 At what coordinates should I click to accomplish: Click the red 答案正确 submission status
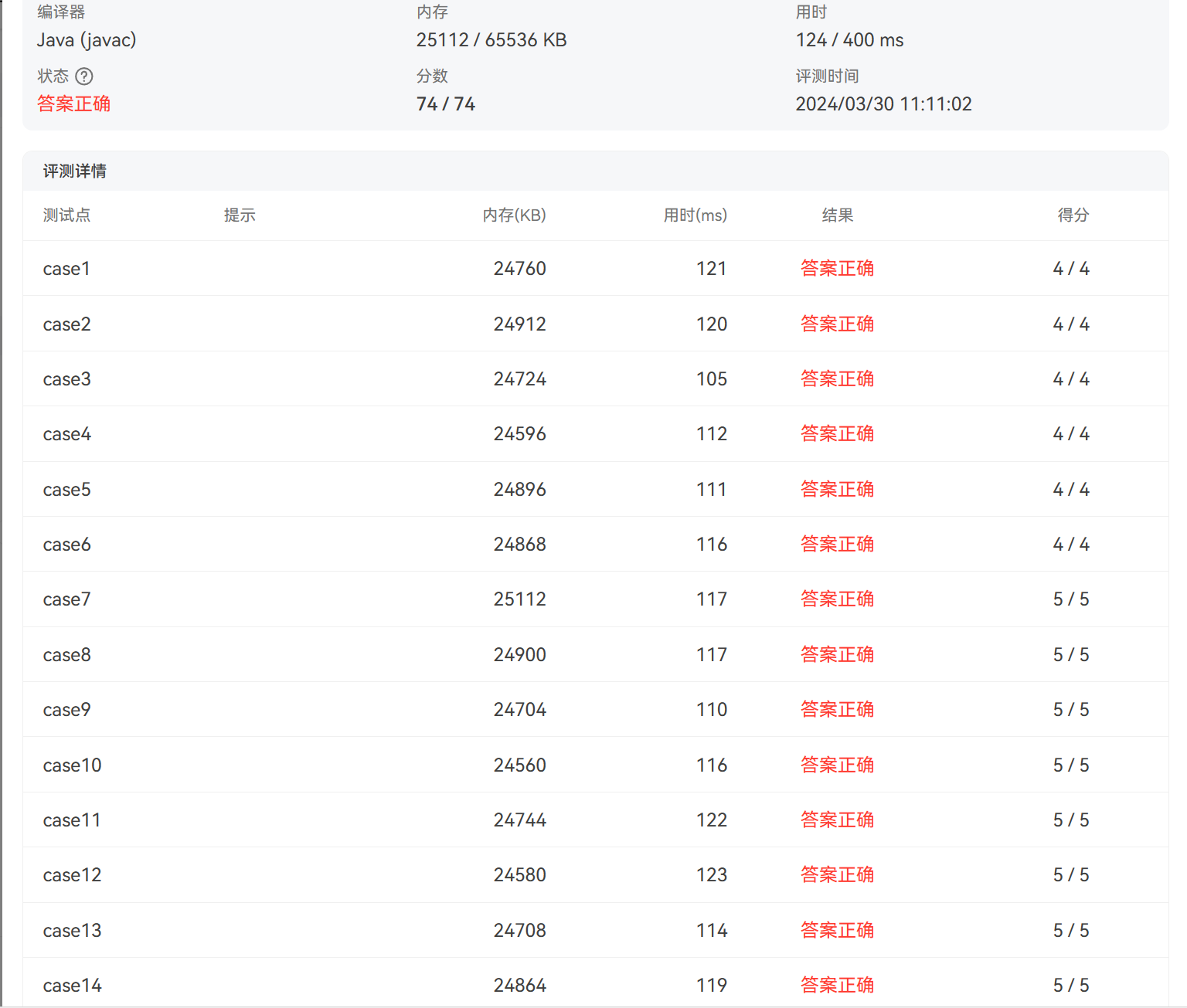(x=73, y=104)
